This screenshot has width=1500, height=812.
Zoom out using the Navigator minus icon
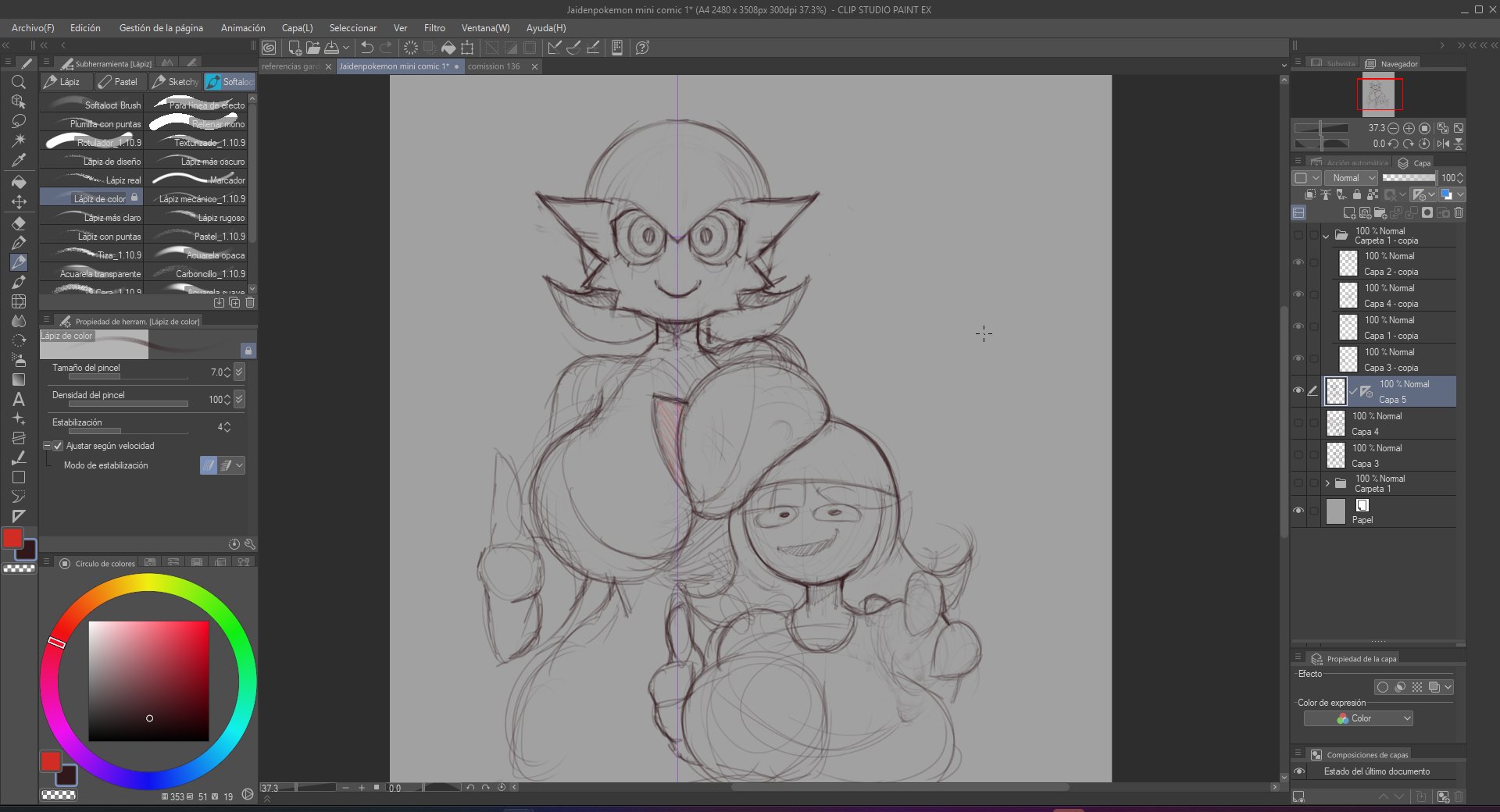[x=1393, y=128]
